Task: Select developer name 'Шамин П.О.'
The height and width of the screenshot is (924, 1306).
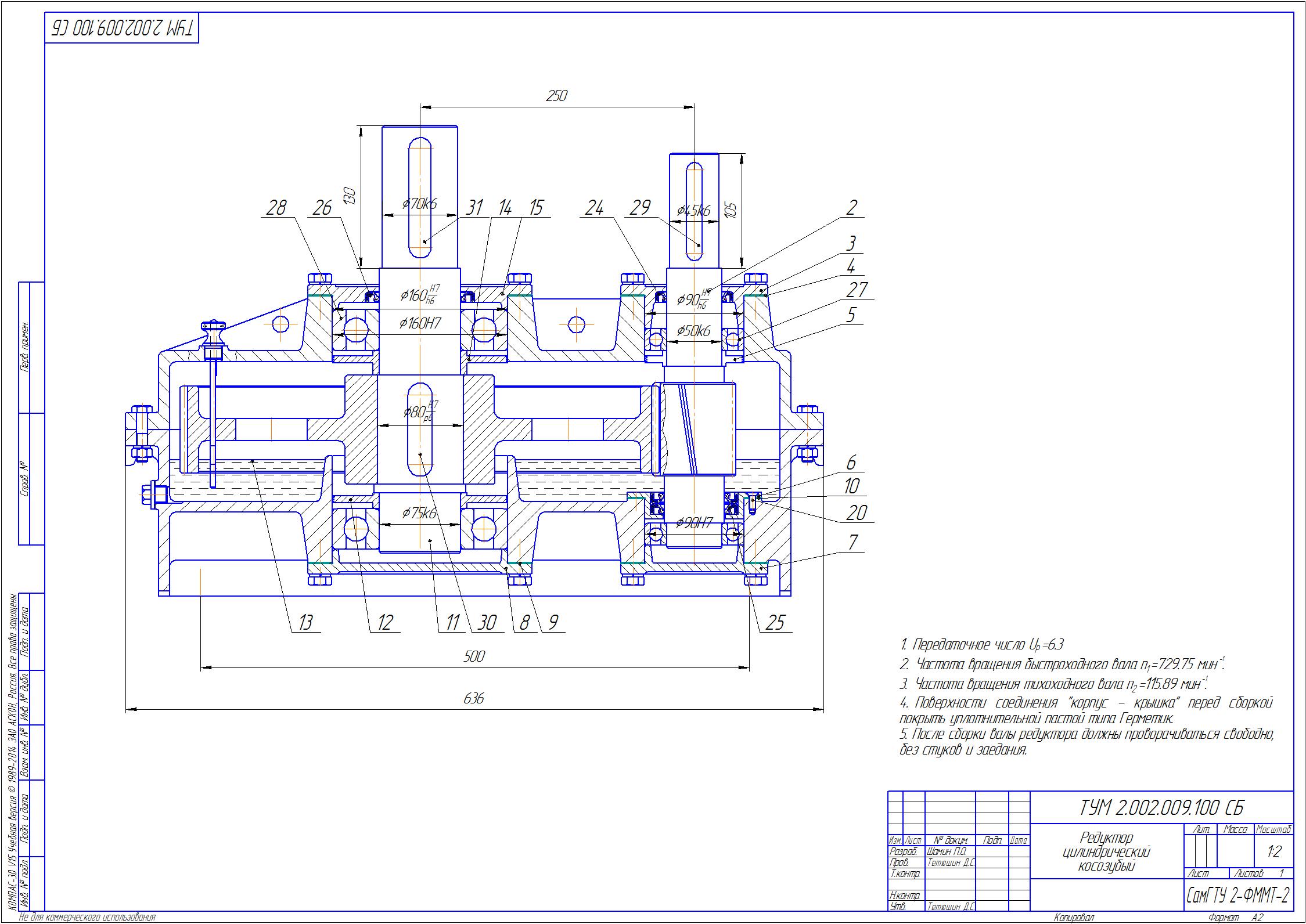Action: (x=947, y=851)
